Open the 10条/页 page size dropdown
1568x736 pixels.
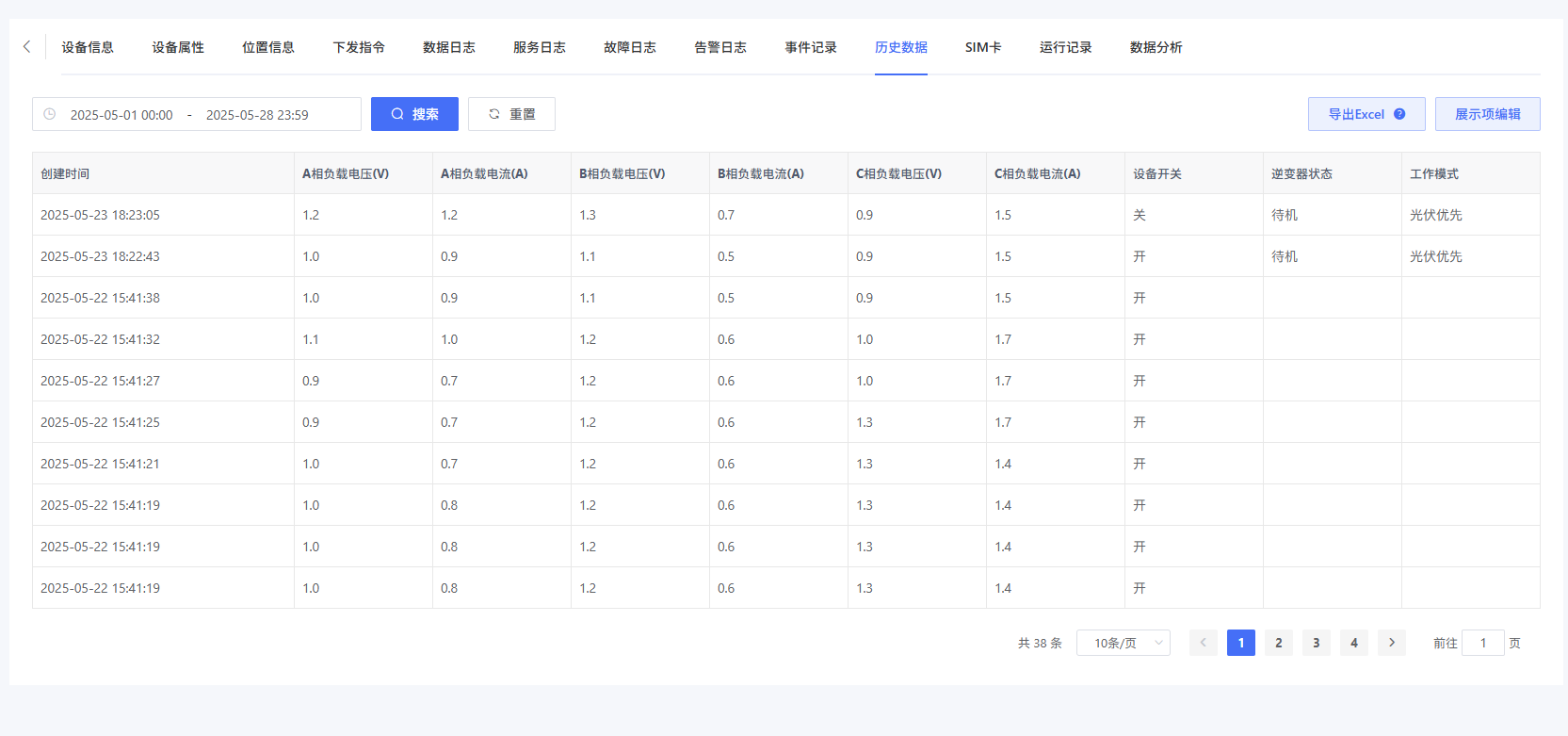[x=1123, y=643]
